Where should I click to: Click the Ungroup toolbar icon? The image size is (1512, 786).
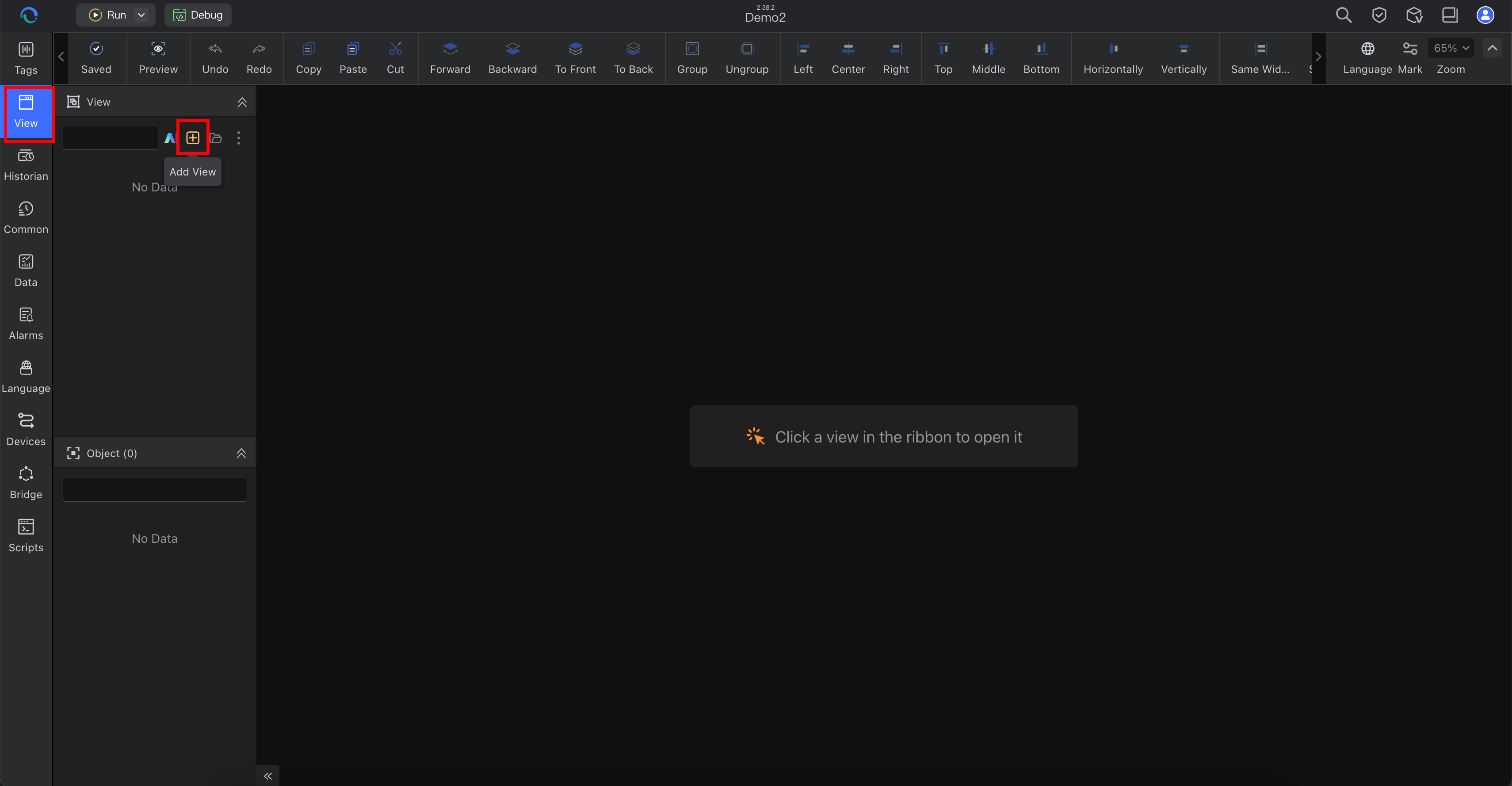(x=747, y=49)
